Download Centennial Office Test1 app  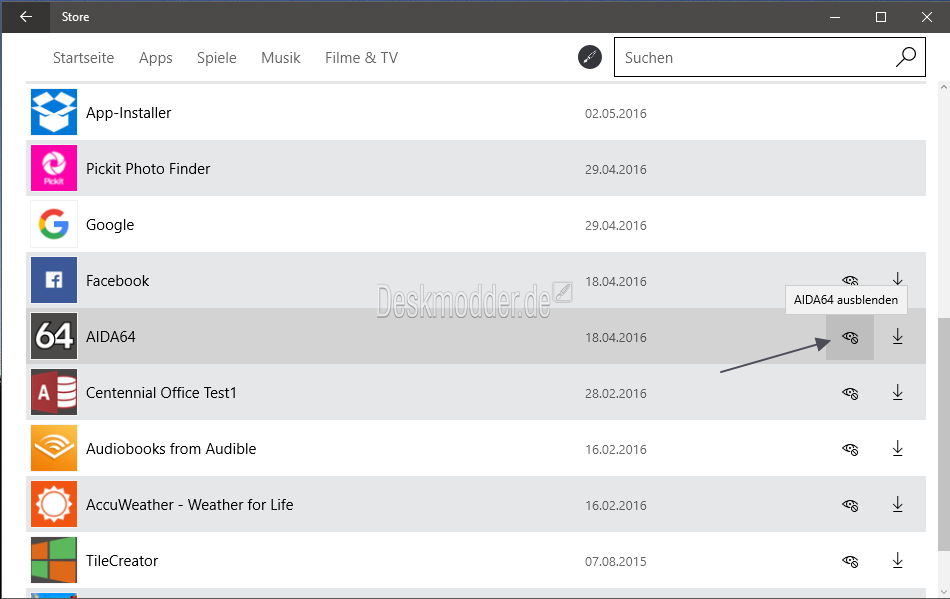tap(897, 392)
